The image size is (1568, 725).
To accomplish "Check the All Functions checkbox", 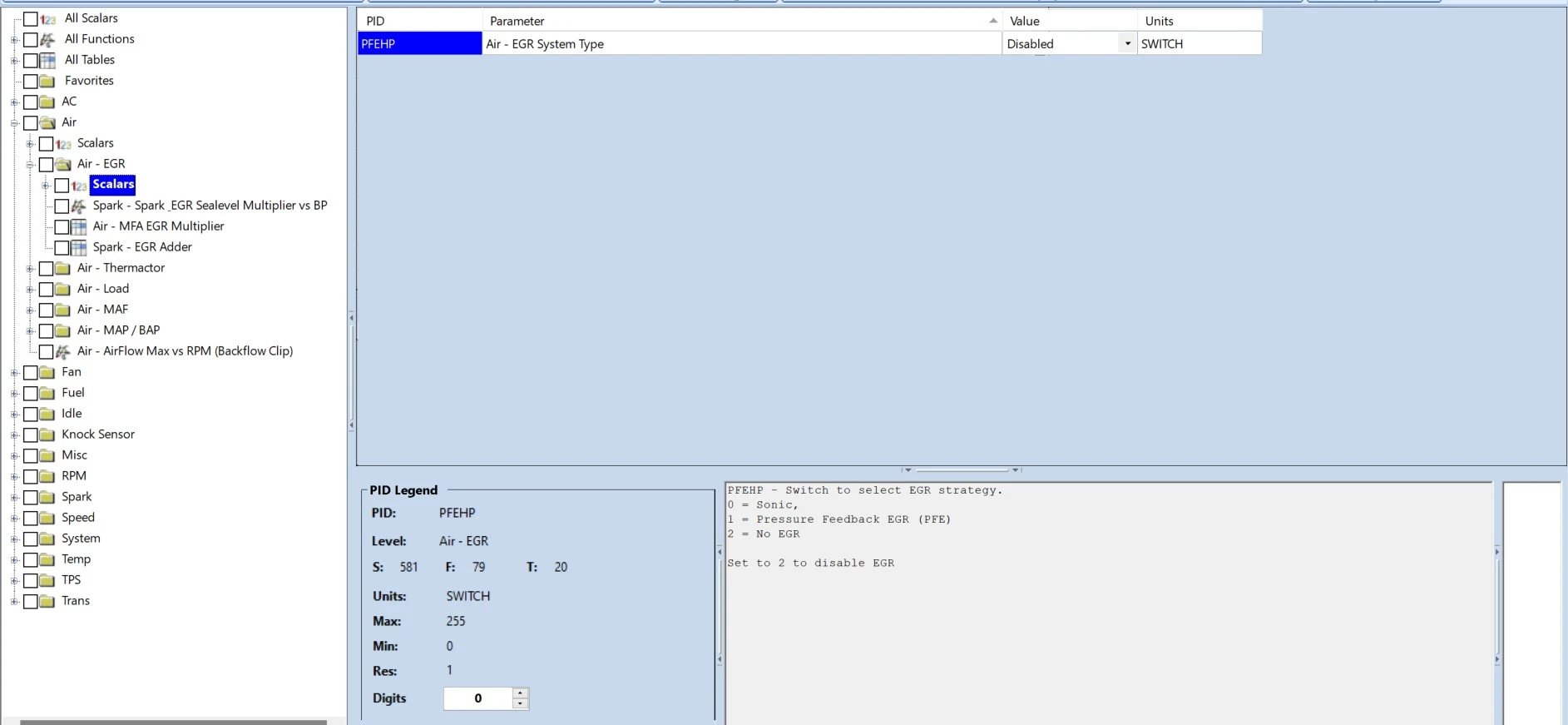I will (x=31, y=39).
